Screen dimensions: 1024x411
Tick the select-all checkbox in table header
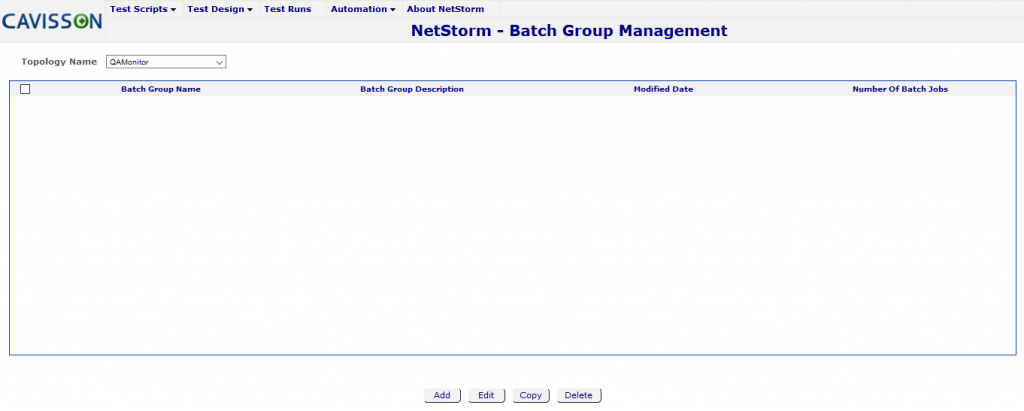click(x=25, y=89)
